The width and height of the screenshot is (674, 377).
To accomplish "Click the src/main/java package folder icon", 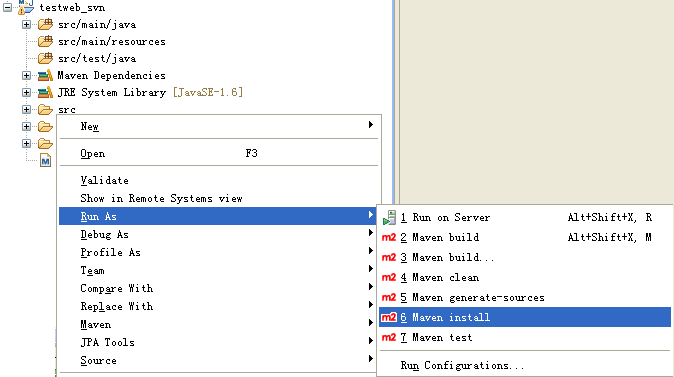I will [45, 24].
